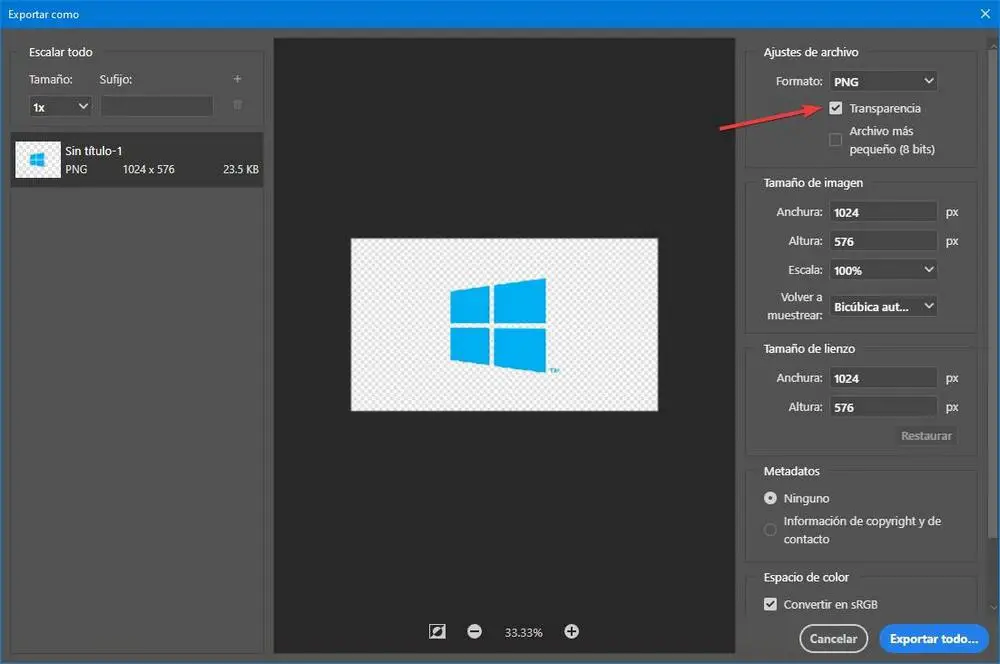Open the Volver a muestrear dropdown
The width and height of the screenshot is (1000, 664).
pyautogui.click(x=883, y=306)
